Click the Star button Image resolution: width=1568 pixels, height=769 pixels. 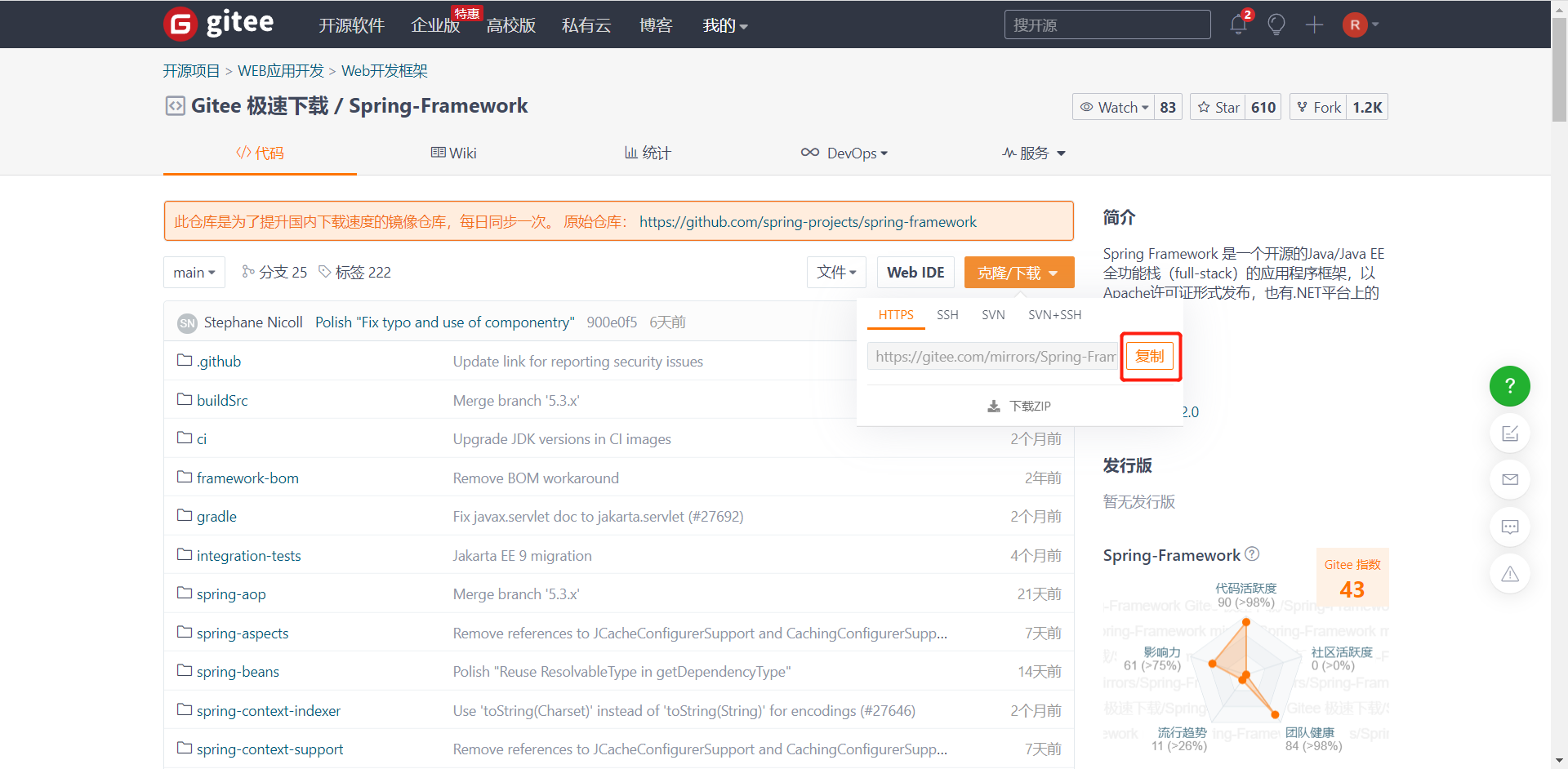[x=1218, y=107]
